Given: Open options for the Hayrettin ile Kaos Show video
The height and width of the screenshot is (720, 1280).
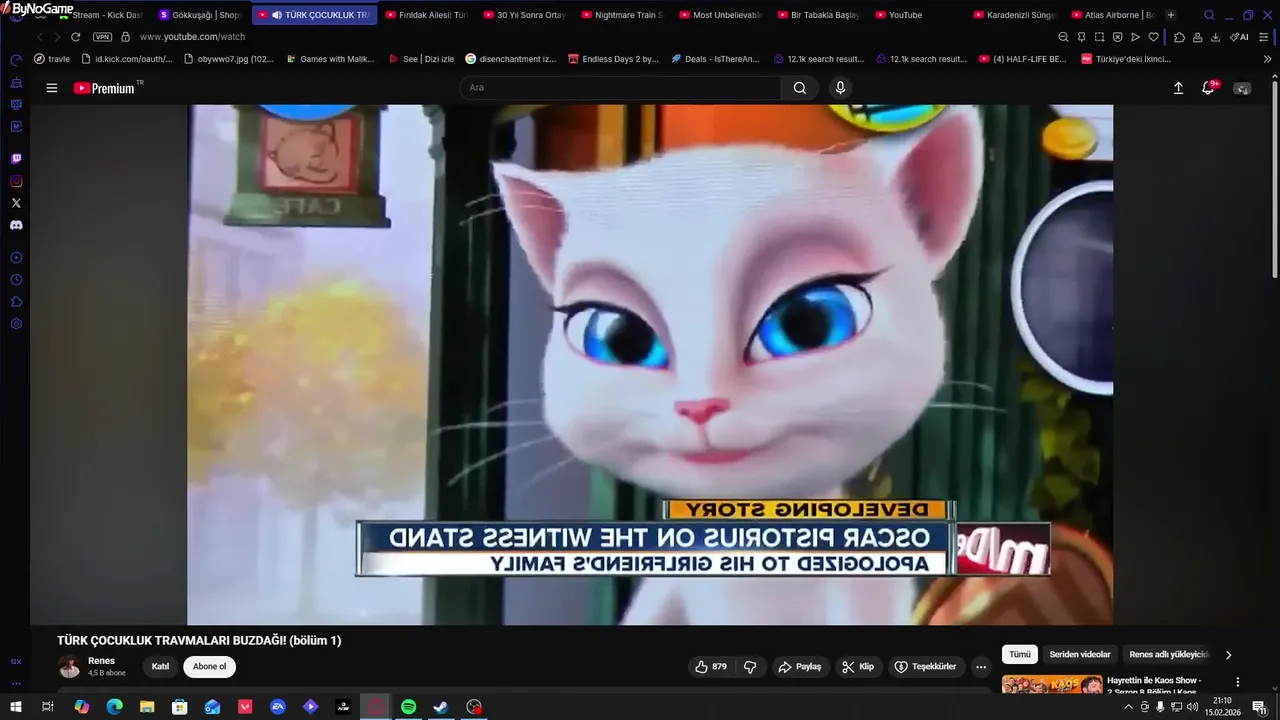Looking at the screenshot, I should [1237, 682].
